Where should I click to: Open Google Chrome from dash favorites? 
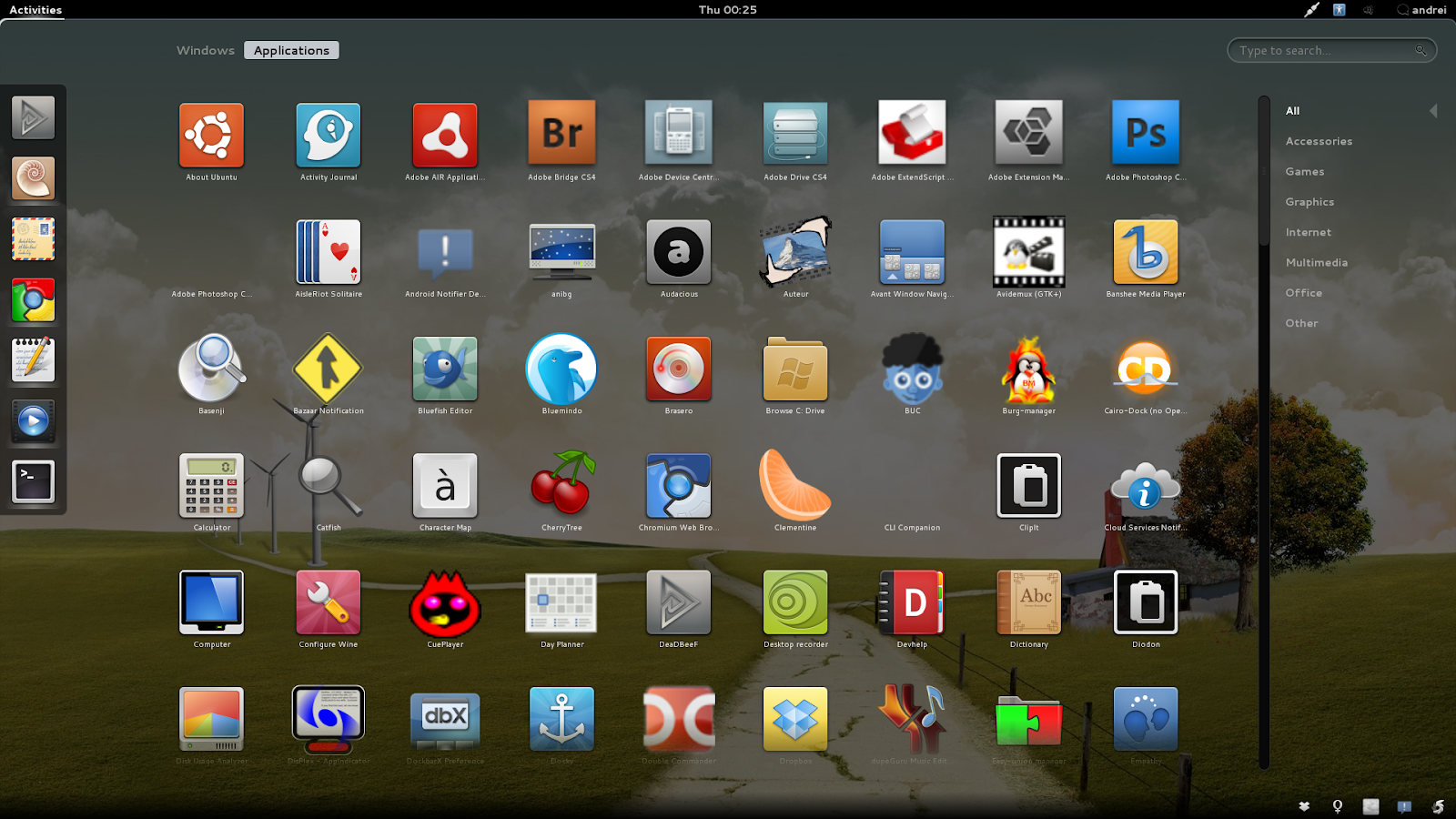coord(34,299)
